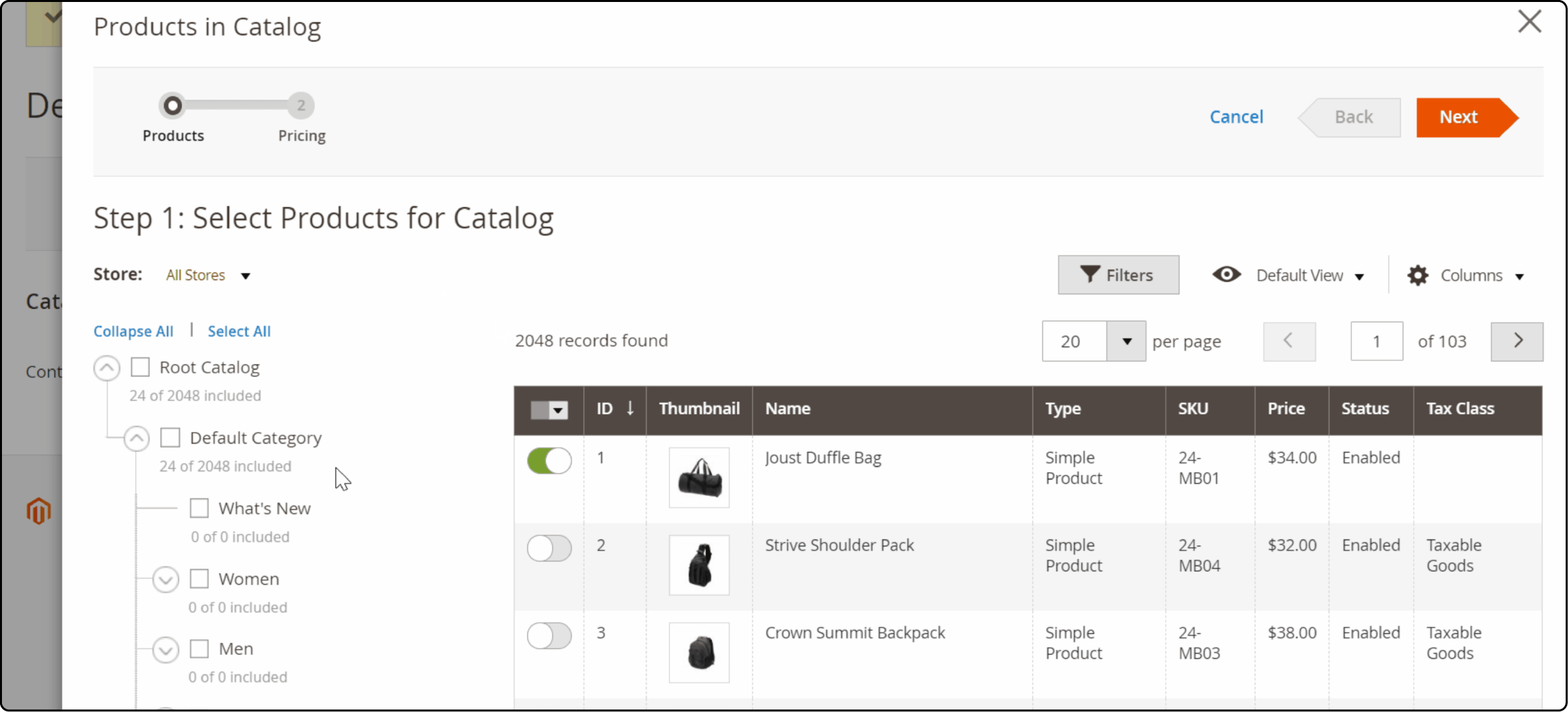
Task: Click the Select All link
Action: pos(239,331)
